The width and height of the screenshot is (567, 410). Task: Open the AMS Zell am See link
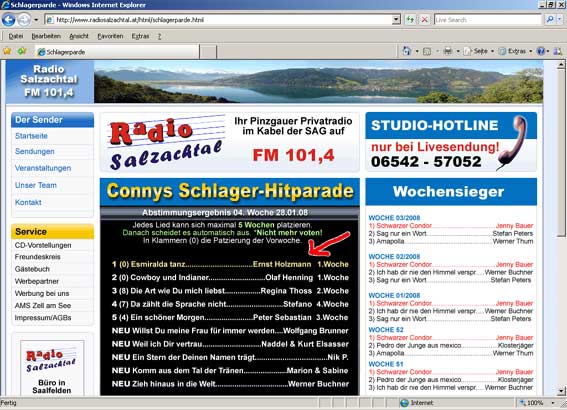pyautogui.click(x=43, y=306)
